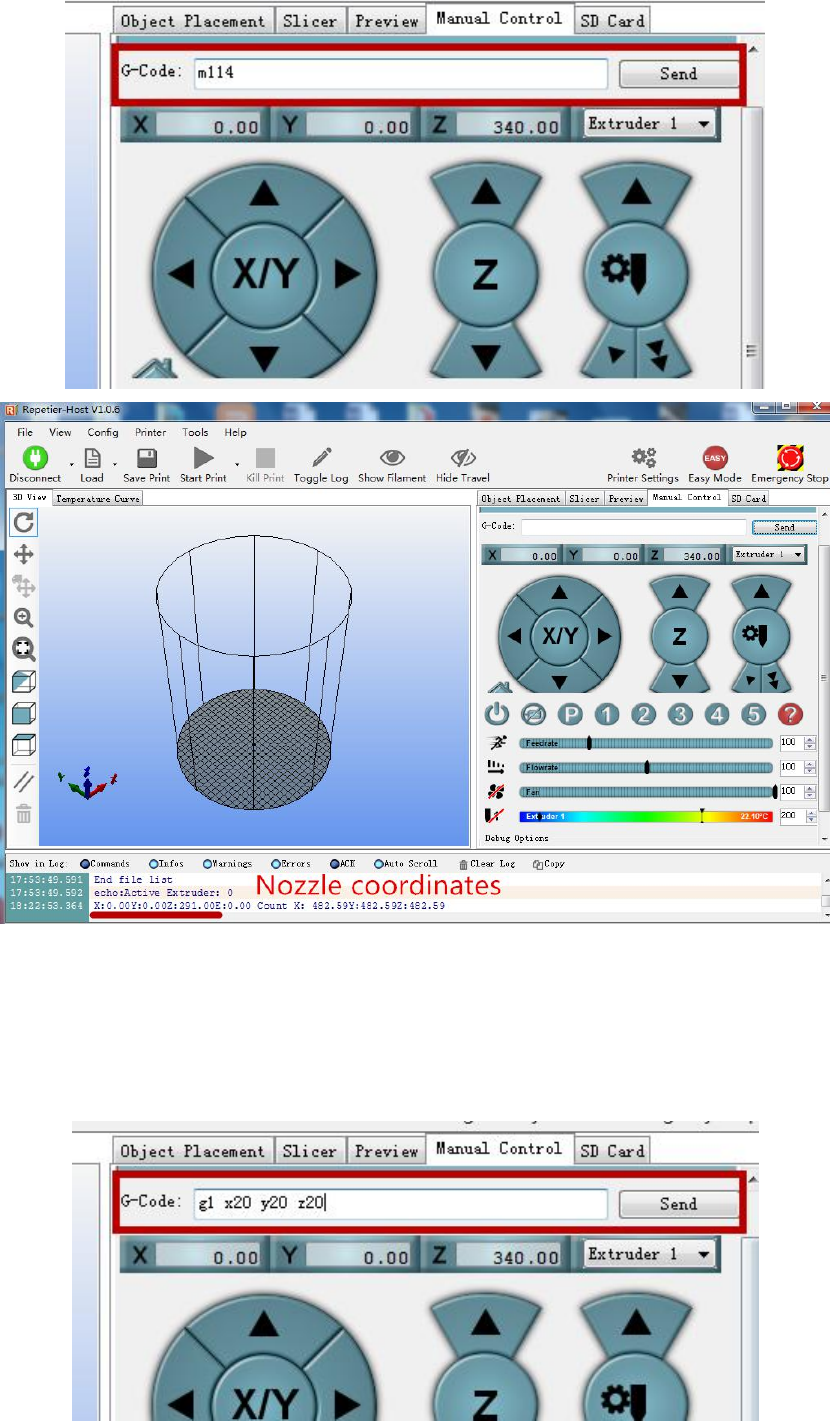
Task: Select the zoom-in magnifier tool in 3D sidebar
Action: click(23, 618)
